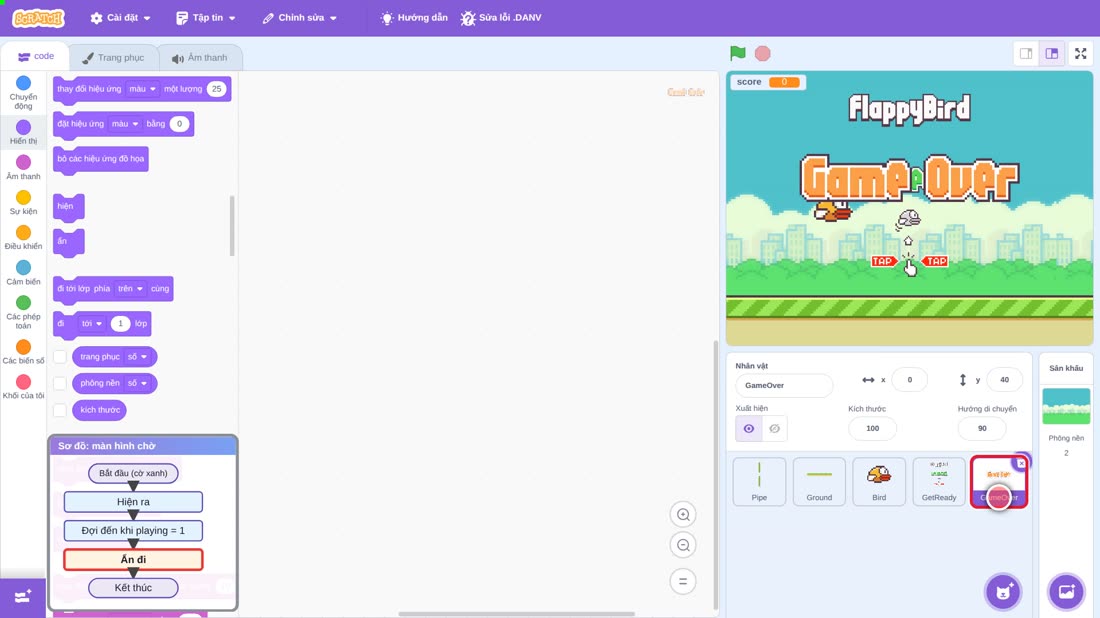Image resolution: width=1100 pixels, height=618 pixels.
Task: Select the Điều khiển block category
Action: (23, 238)
